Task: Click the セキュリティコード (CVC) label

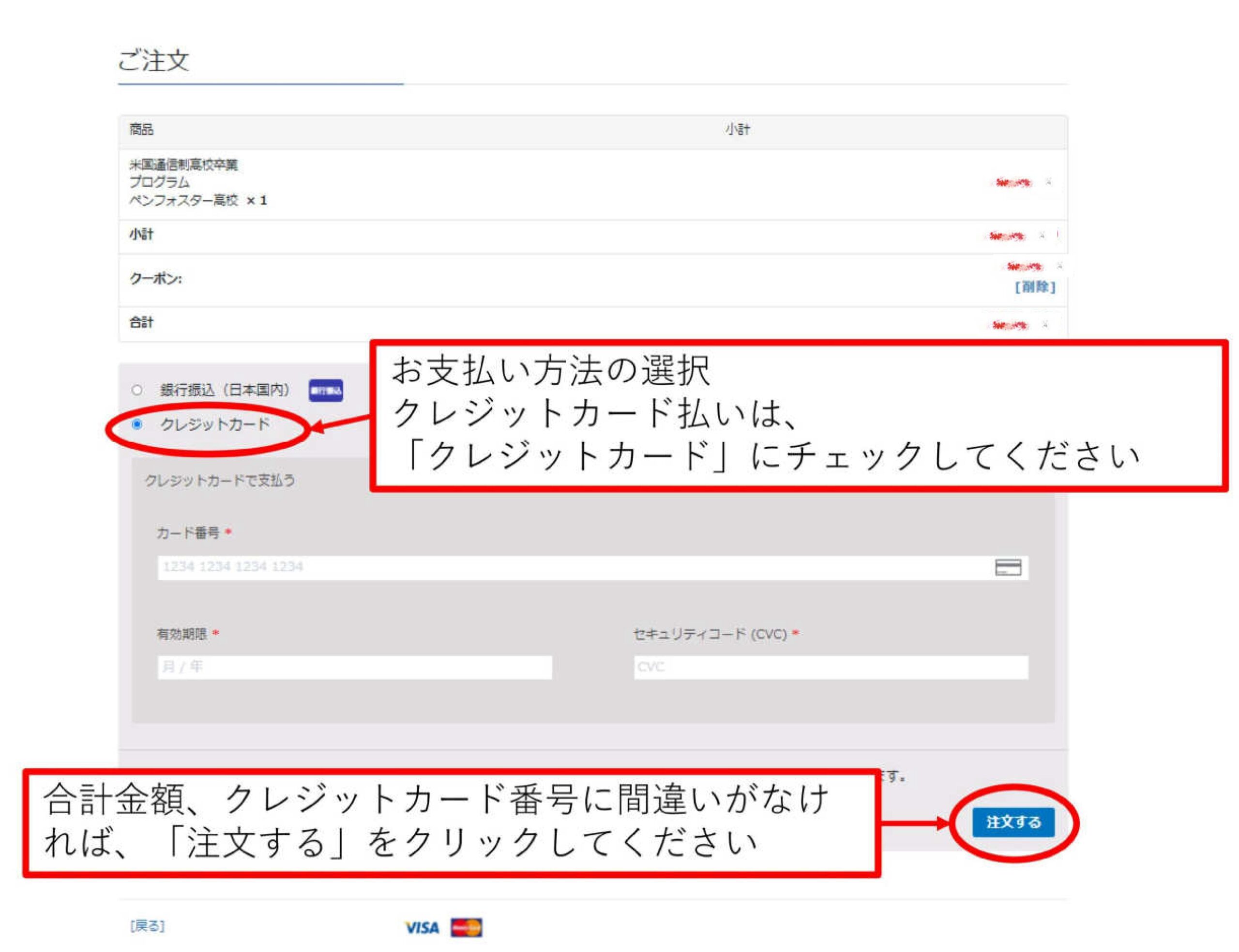Action: (x=710, y=634)
